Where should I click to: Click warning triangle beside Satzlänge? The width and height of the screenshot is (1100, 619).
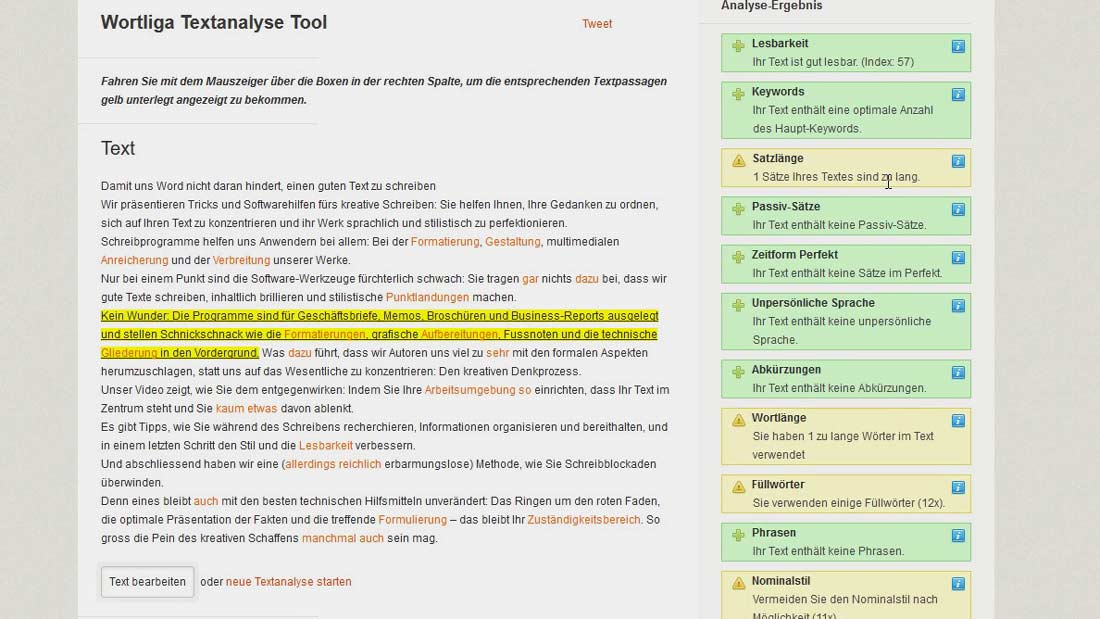(x=738, y=161)
